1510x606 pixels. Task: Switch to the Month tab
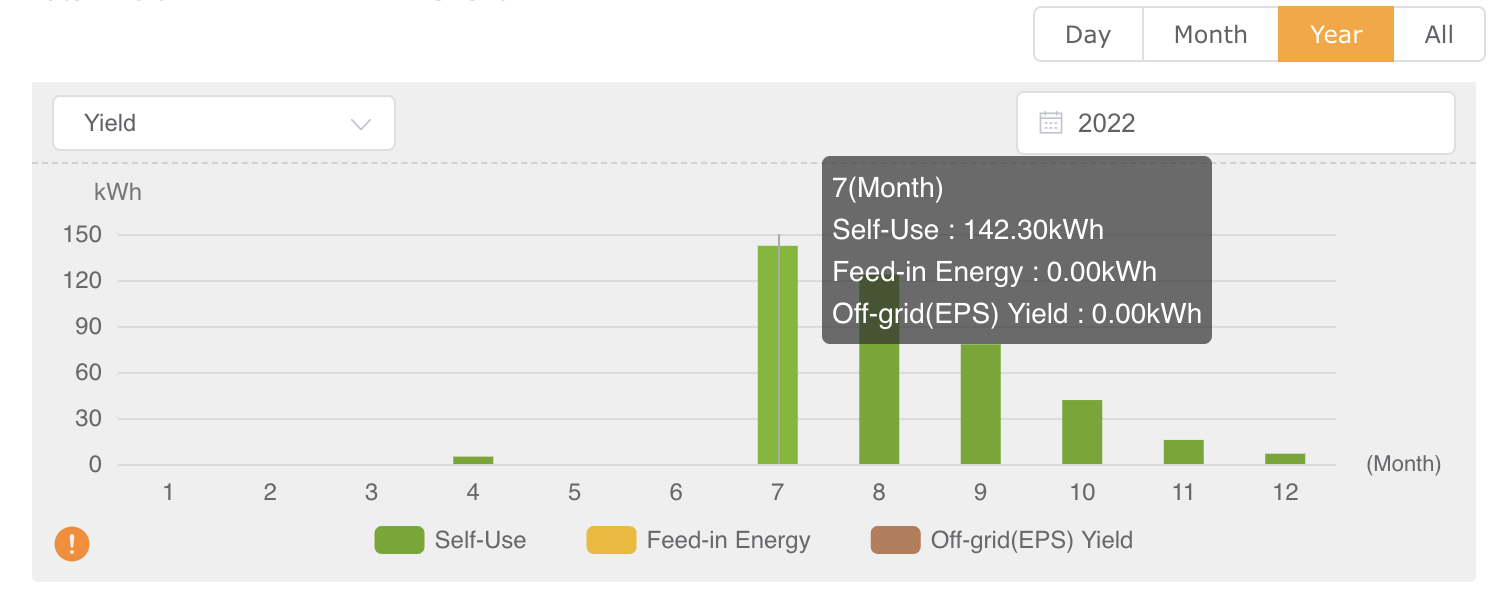click(1210, 35)
